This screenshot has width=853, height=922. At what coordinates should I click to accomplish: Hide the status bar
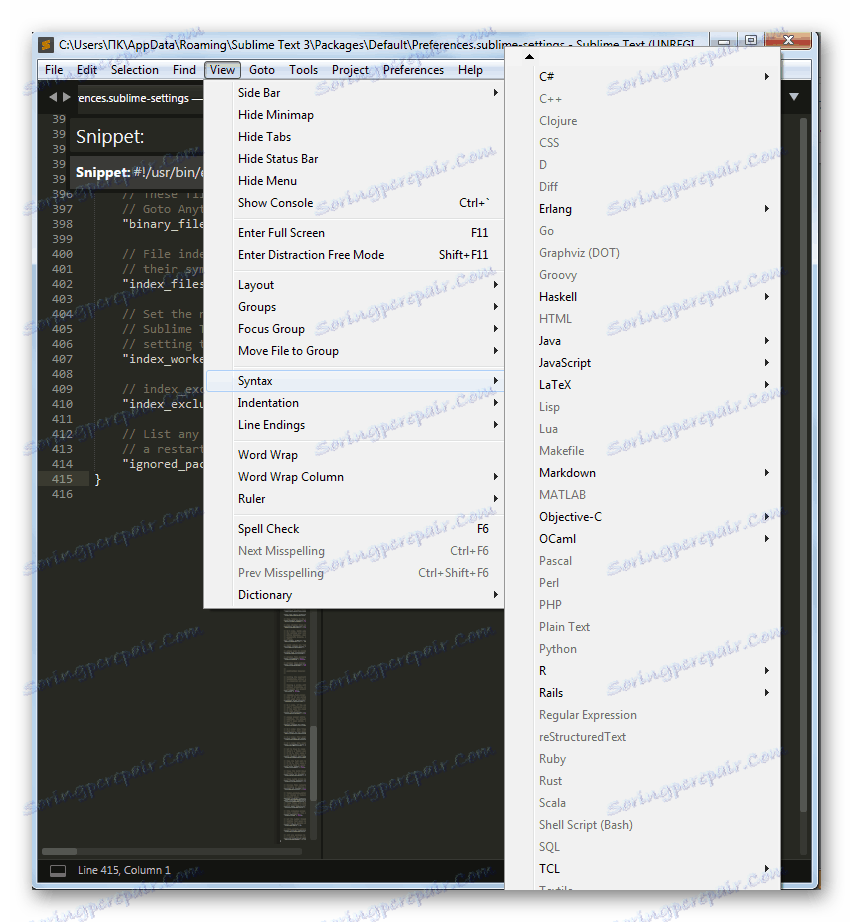coord(277,158)
